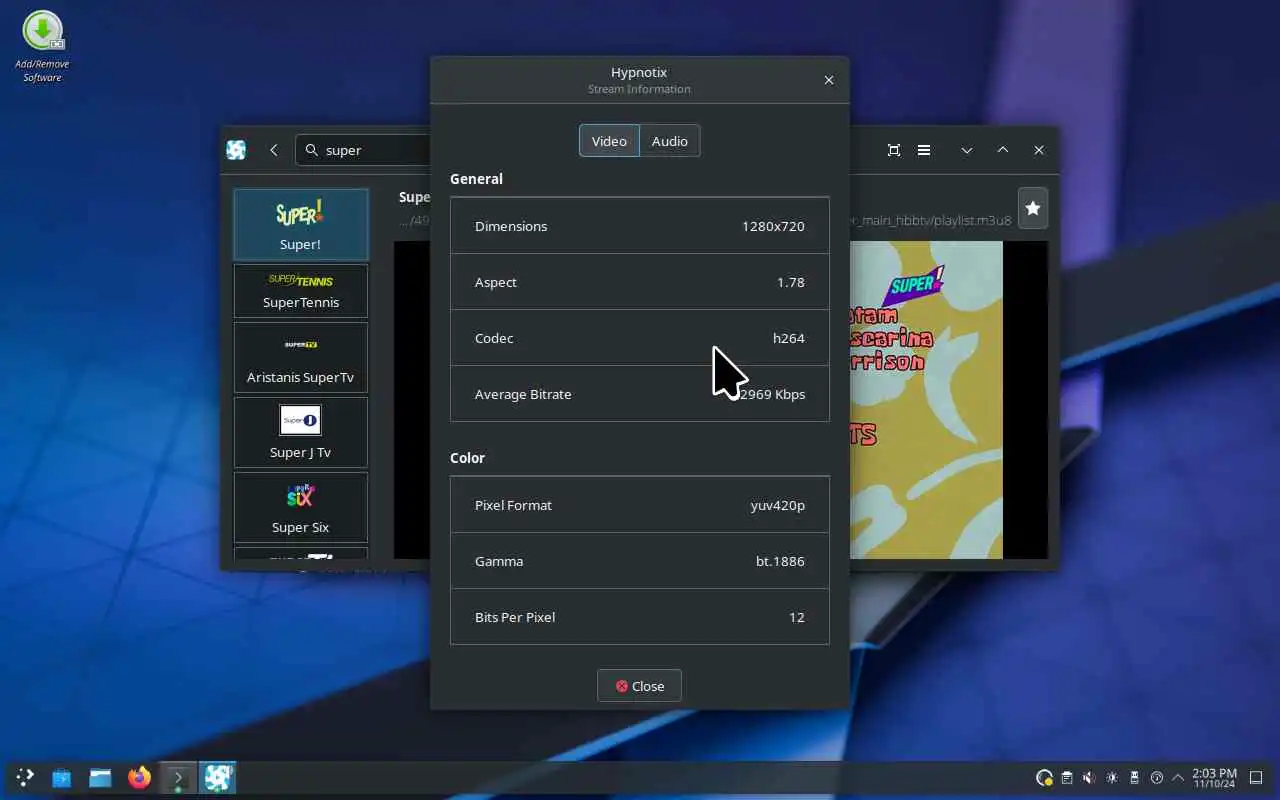
Task: Click the Codec h264 row
Action: click(640, 338)
